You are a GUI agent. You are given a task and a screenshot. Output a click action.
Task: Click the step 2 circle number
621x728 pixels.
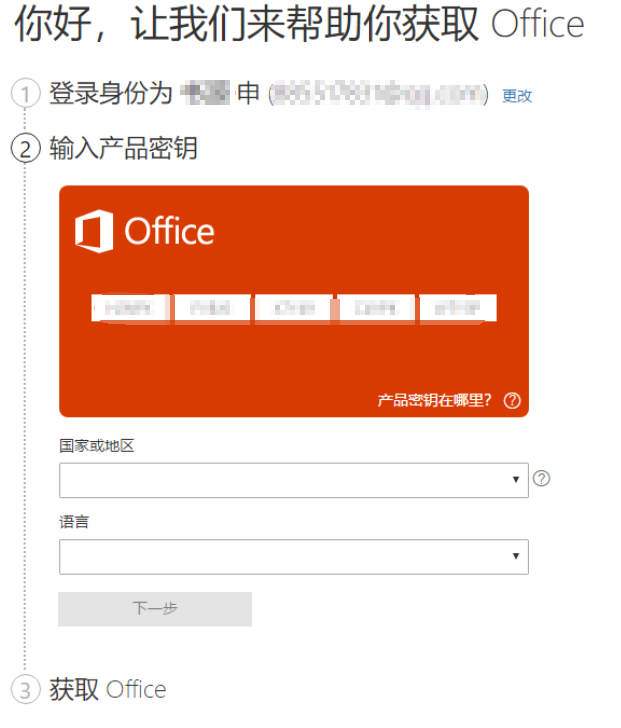pyautogui.click(x=25, y=149)
